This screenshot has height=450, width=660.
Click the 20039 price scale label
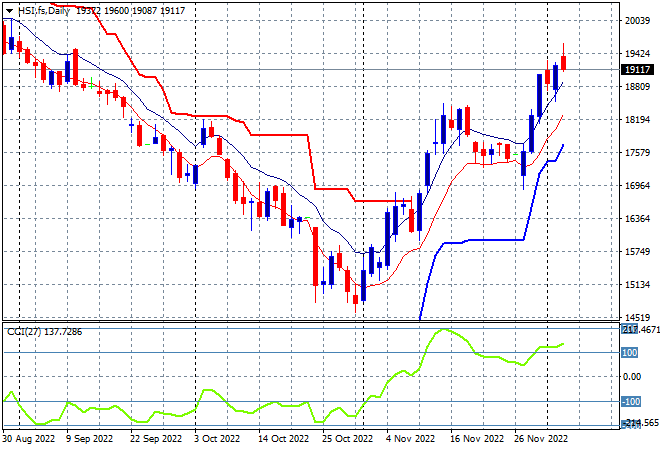[637, 21]
